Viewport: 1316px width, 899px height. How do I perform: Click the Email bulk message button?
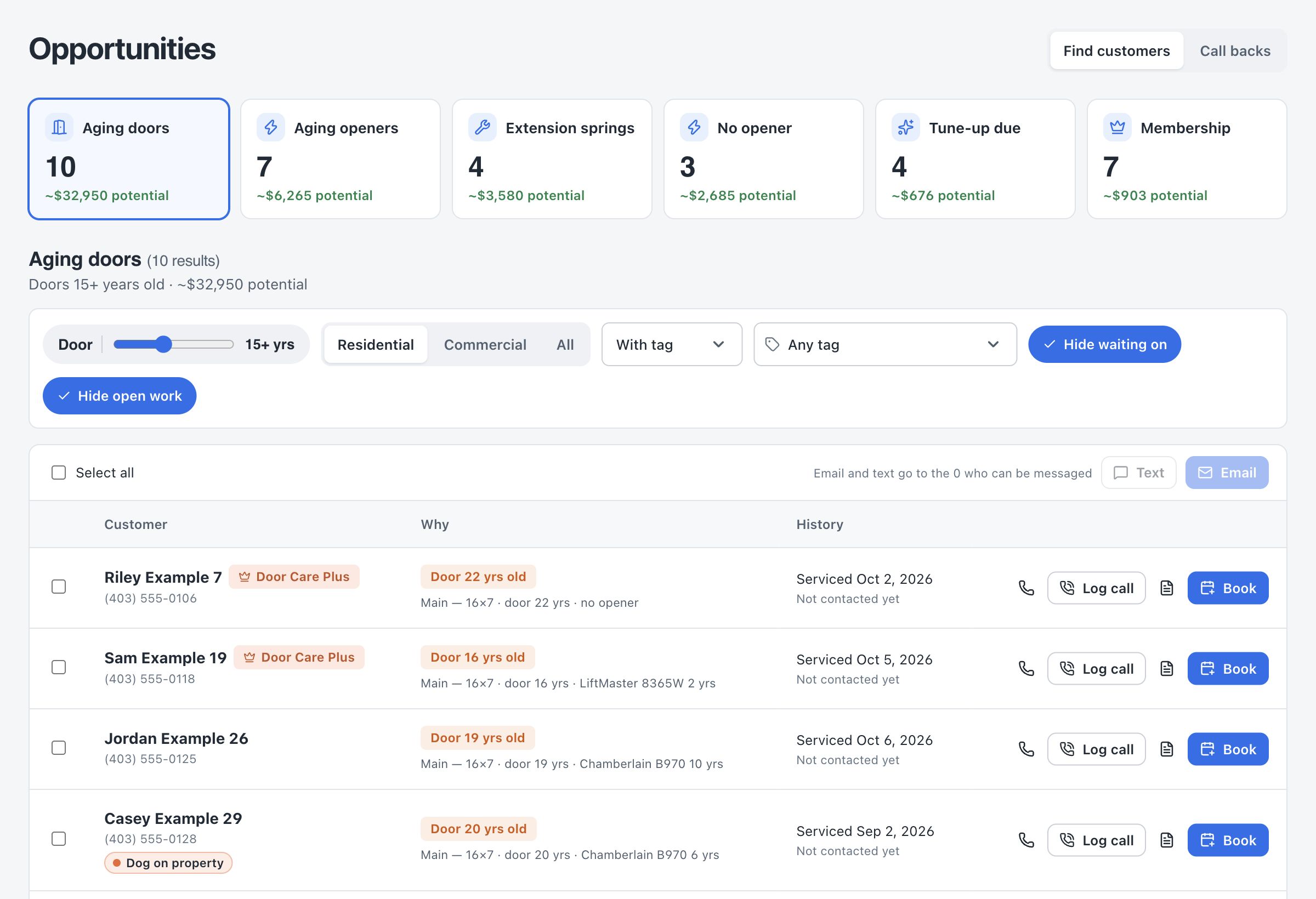click(1227, 473)
